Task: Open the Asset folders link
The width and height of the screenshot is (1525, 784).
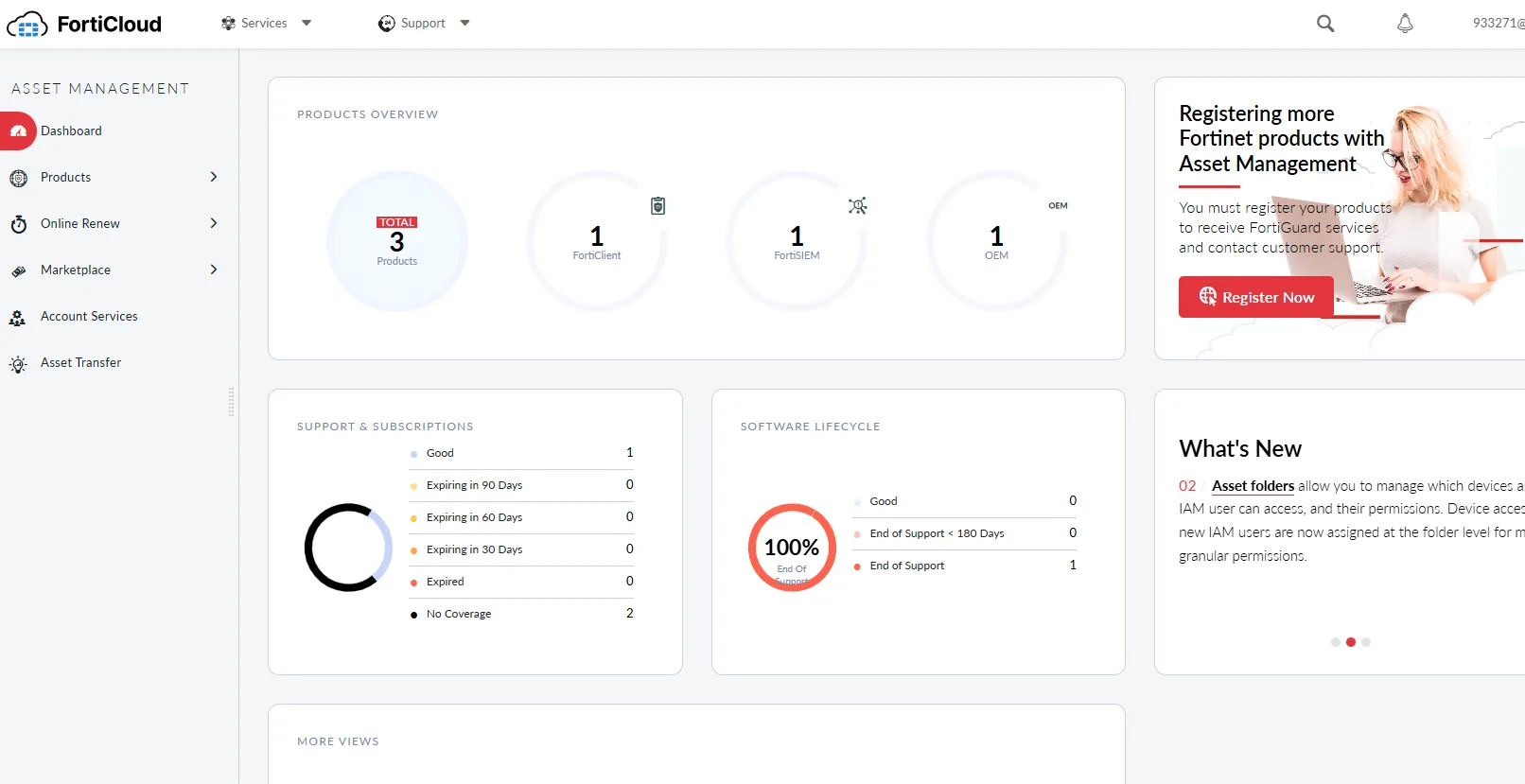Action: click(x=1253, y=486)
